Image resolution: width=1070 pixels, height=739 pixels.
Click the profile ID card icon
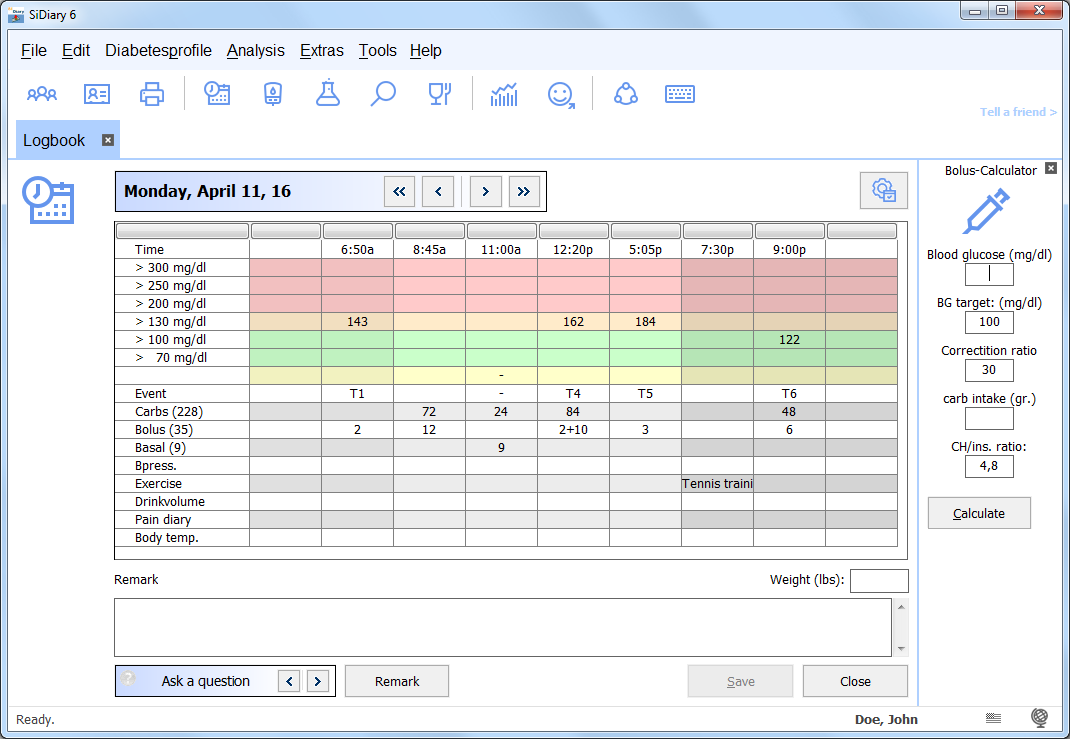click(97, 95)
